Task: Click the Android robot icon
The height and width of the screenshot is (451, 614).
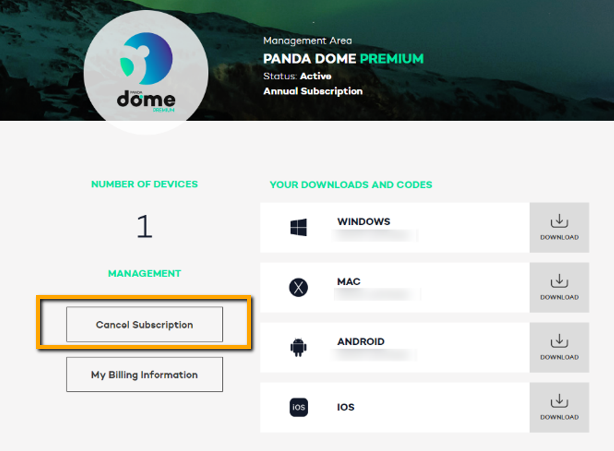Action: [298, 348]
